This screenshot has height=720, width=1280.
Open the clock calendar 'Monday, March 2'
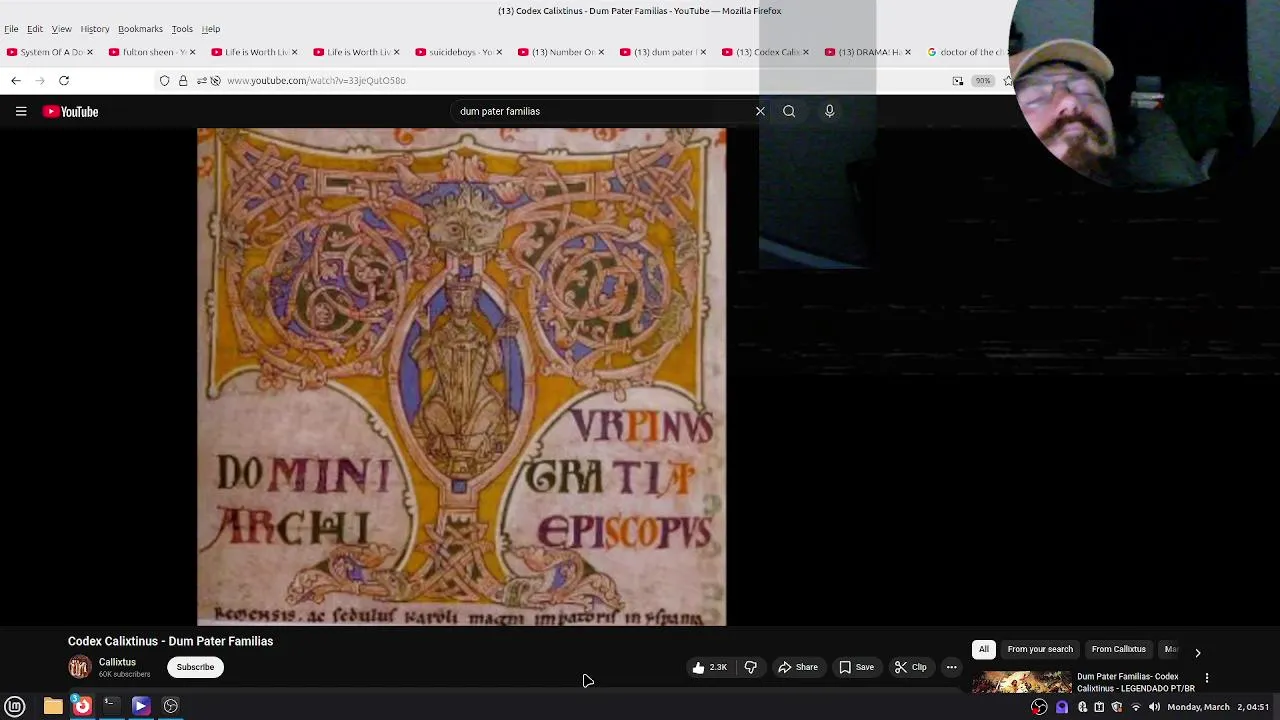tap(1219, 707)
